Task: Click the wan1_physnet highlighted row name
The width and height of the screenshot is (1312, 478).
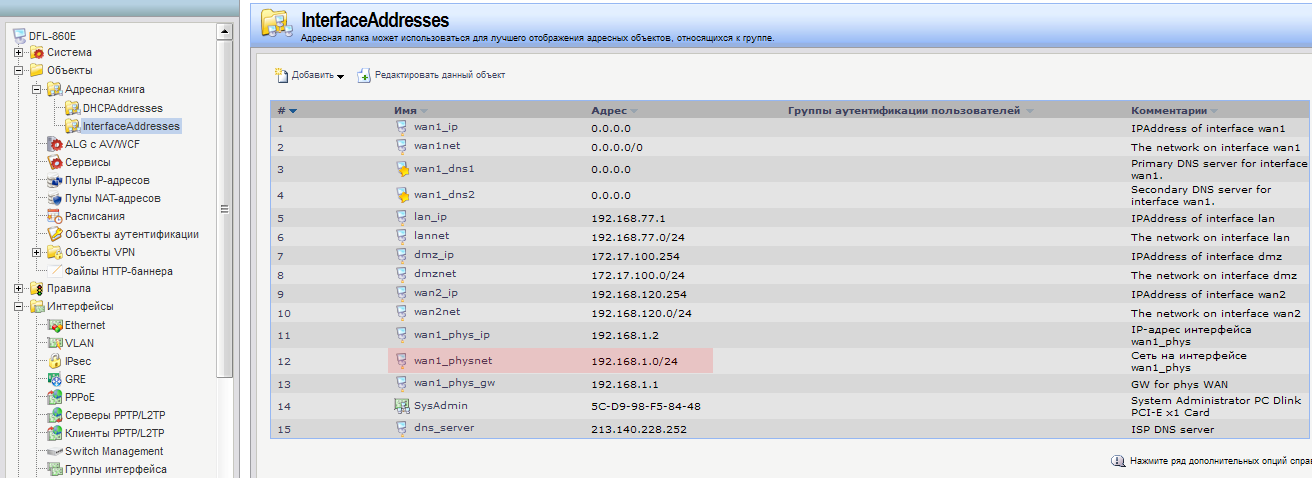Action: (x=453, y=361)
